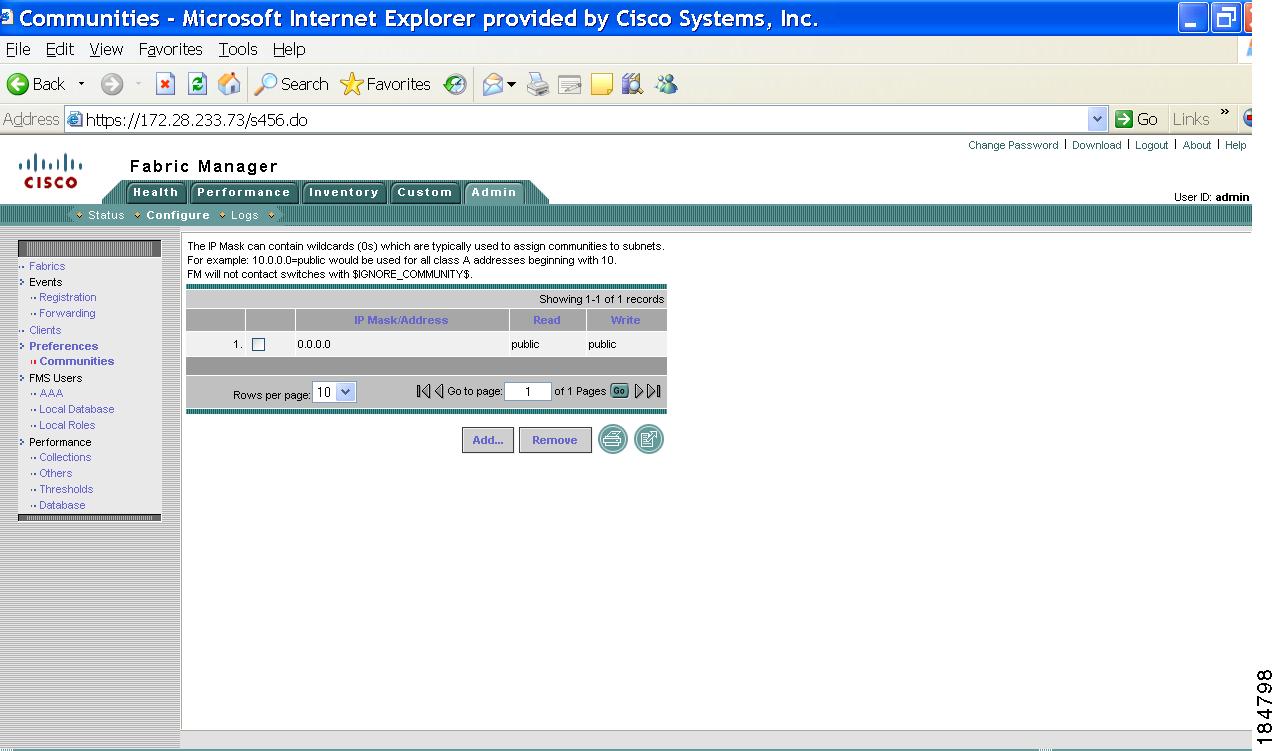Viewport: 1277px width, 751px height.
Task: Open Registration under Events
Action: [68, 297]
